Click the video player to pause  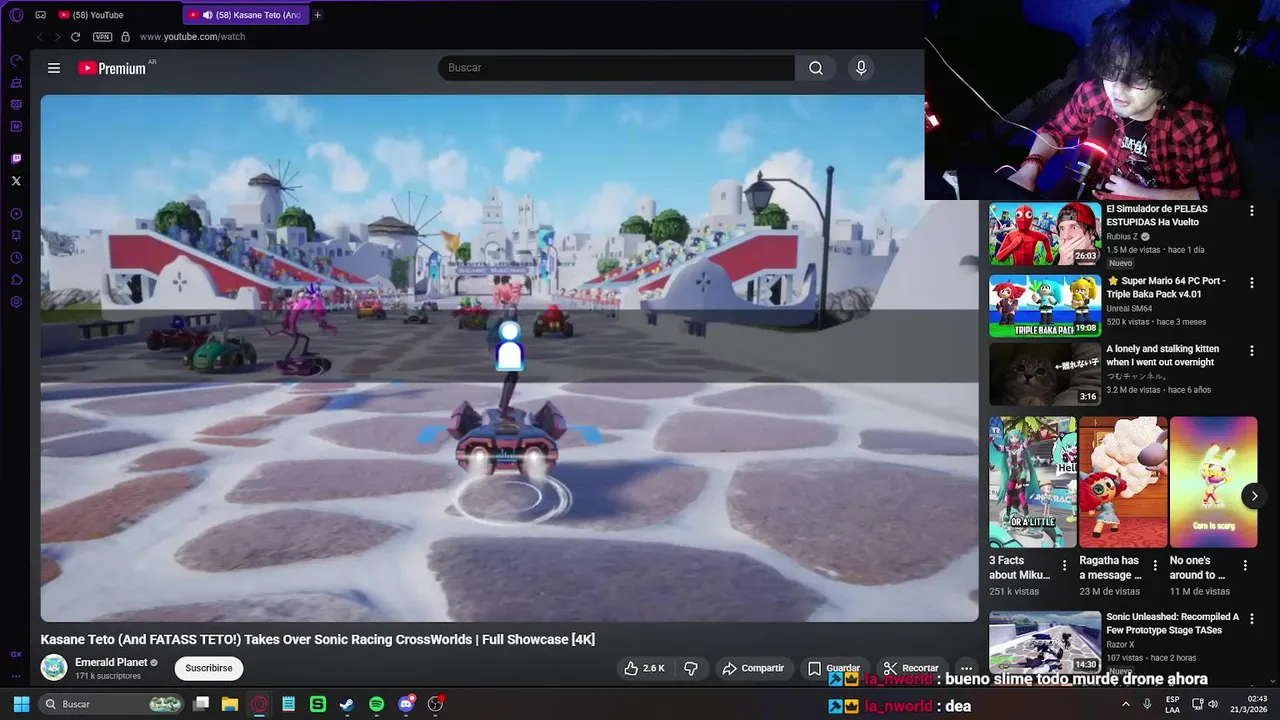click(x=509, y=358)
